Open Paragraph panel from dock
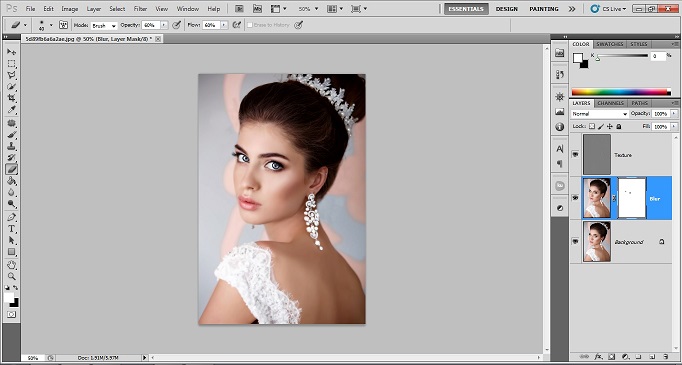 click(560, 164)
